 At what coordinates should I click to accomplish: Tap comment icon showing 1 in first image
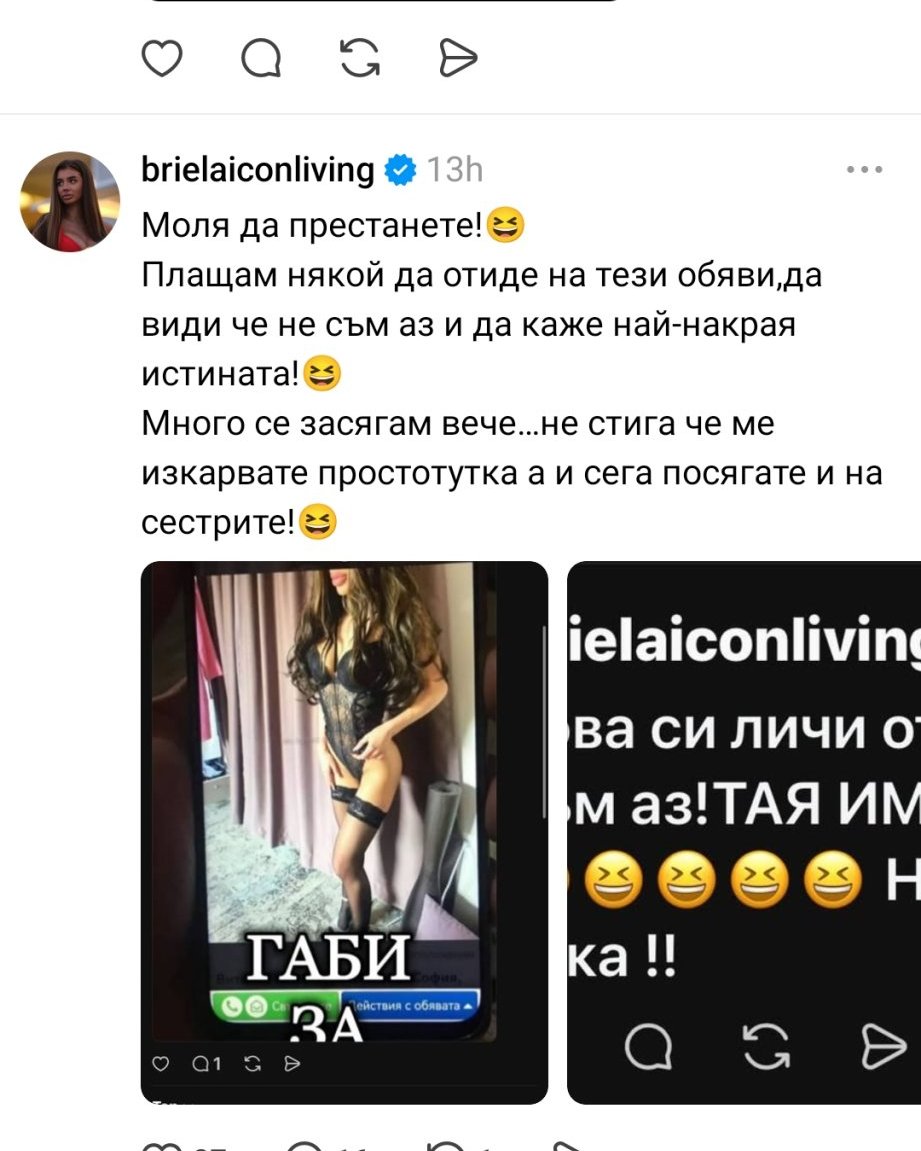pos(206,1064)
